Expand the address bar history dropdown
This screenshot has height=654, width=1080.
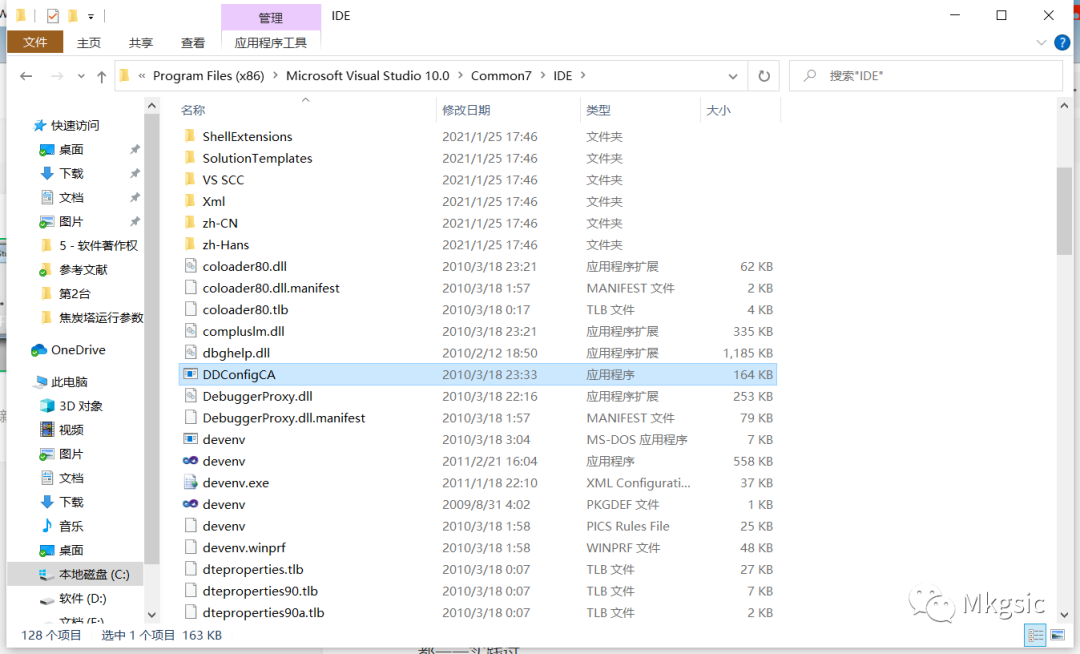733,76
